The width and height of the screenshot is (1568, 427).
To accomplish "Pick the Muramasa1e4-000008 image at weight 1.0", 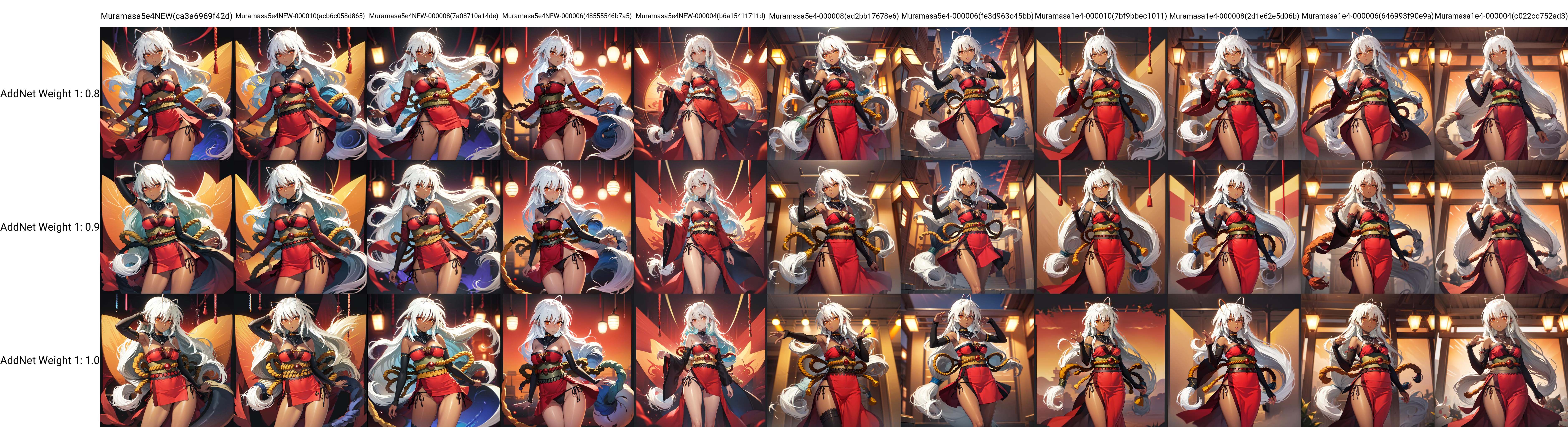I will pos(1234,360).
